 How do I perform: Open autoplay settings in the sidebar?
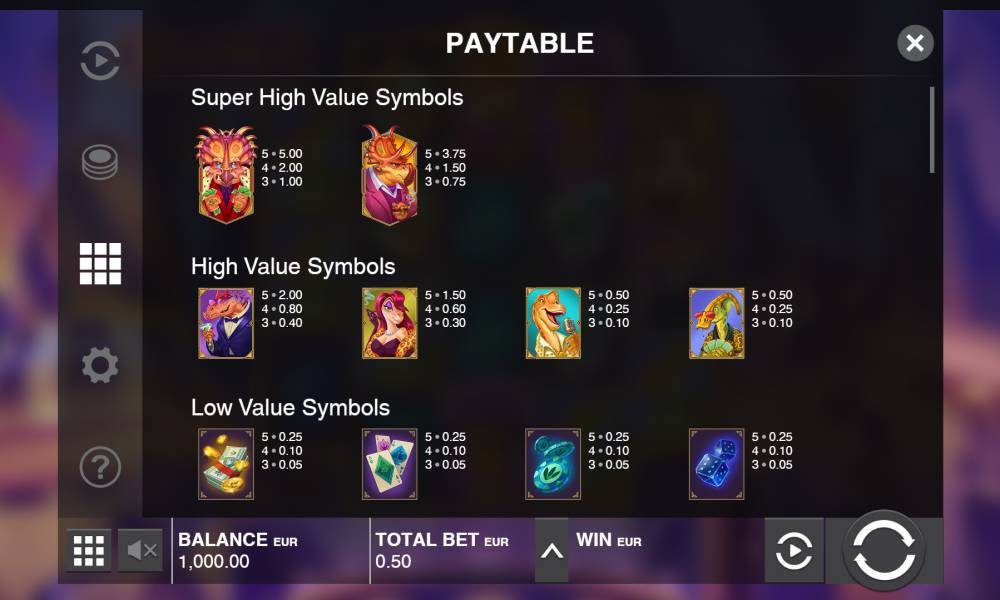click(x=100, y=61)
